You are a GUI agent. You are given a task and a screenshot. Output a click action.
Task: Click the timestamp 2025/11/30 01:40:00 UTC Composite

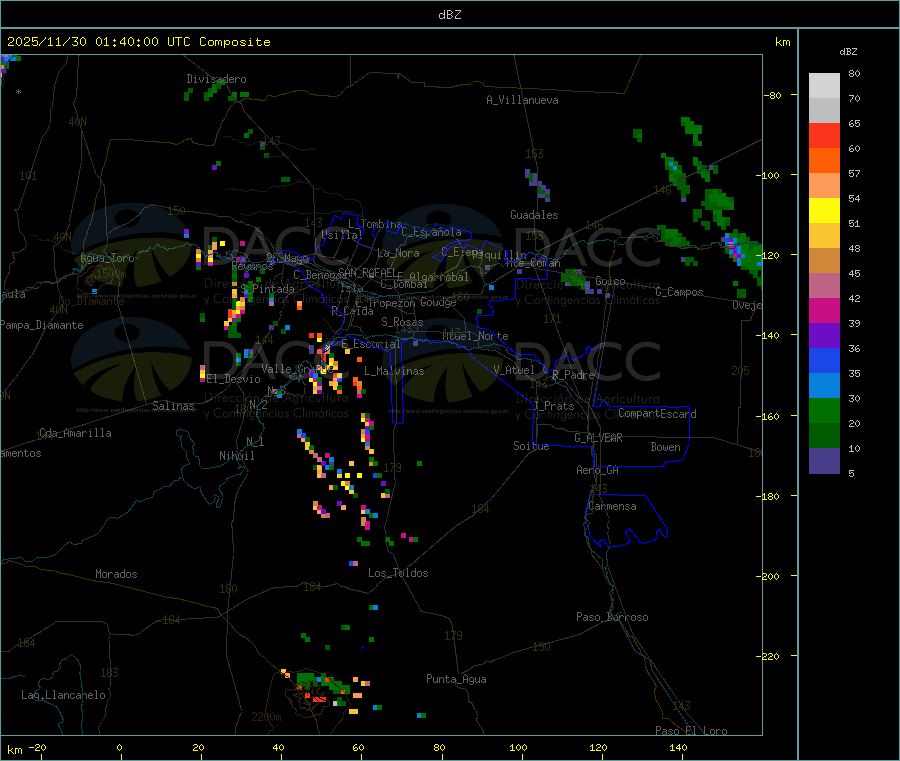138,42
